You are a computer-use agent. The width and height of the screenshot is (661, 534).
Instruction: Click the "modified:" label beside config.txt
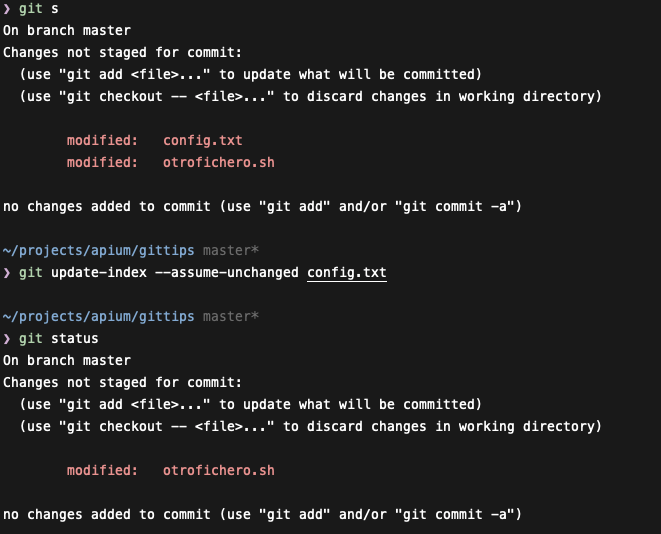[x=102, y=141]
